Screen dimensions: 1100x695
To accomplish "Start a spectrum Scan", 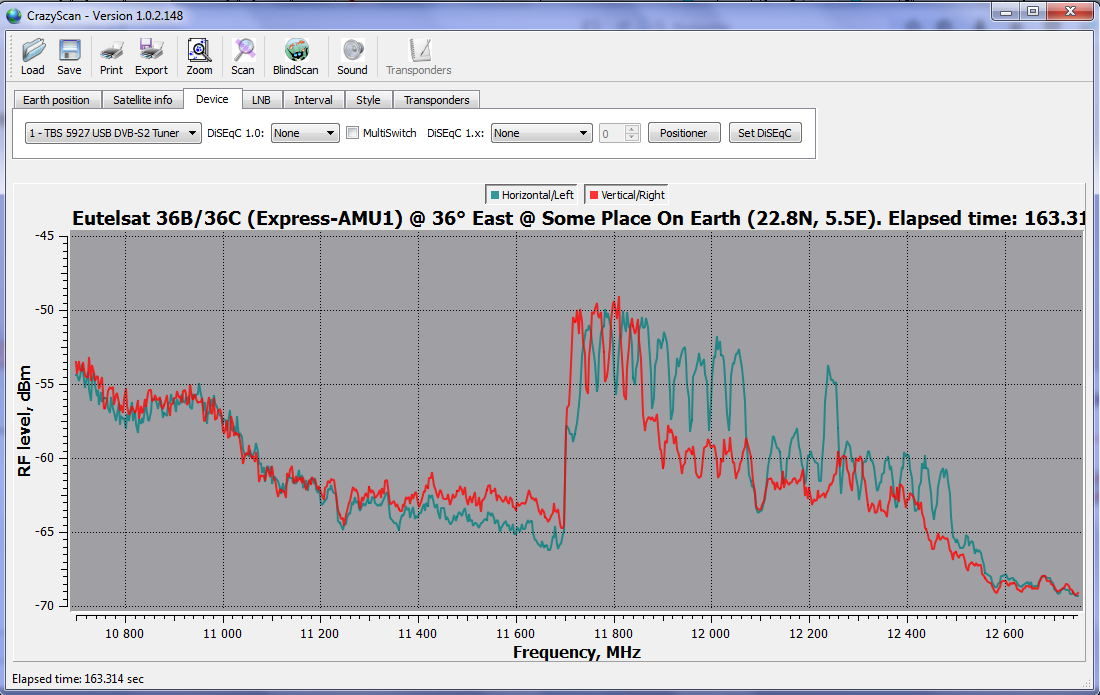I will click(243, 52).
